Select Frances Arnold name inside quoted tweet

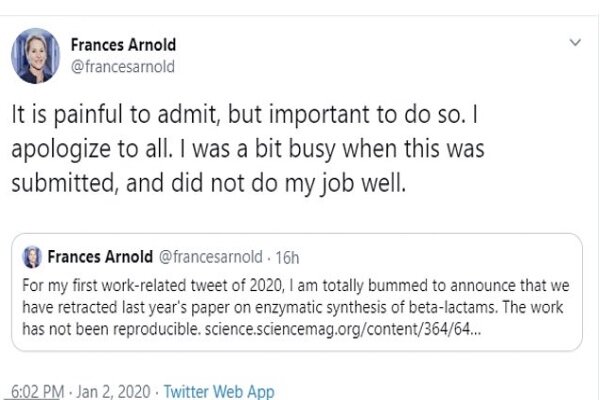(x=100, y=257)
